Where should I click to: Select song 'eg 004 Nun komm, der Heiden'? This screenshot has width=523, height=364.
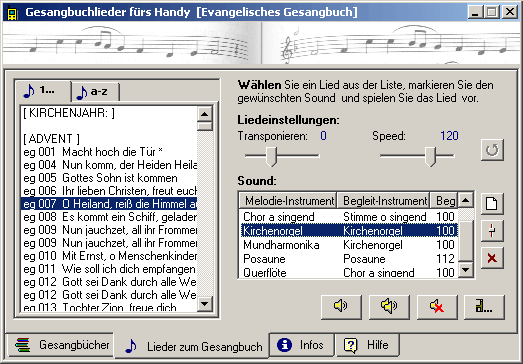point(109,165)
